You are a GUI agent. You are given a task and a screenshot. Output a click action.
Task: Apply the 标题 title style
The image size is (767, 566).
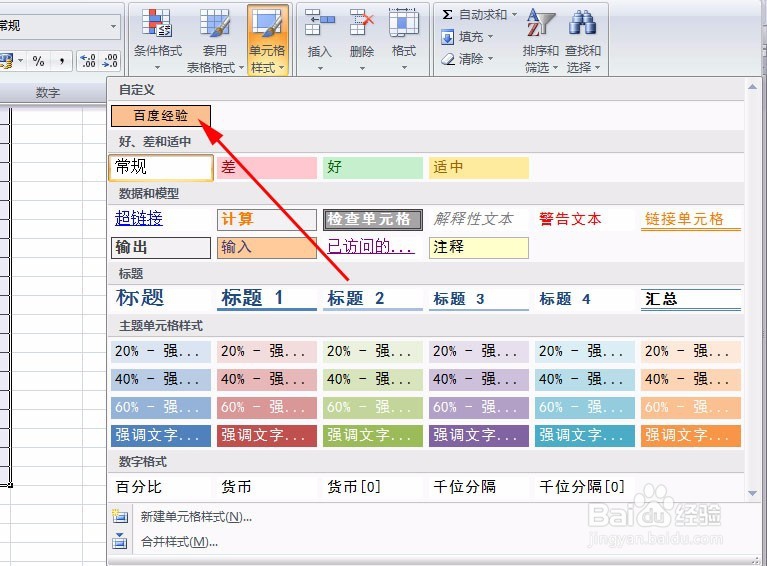coord(161,298)
